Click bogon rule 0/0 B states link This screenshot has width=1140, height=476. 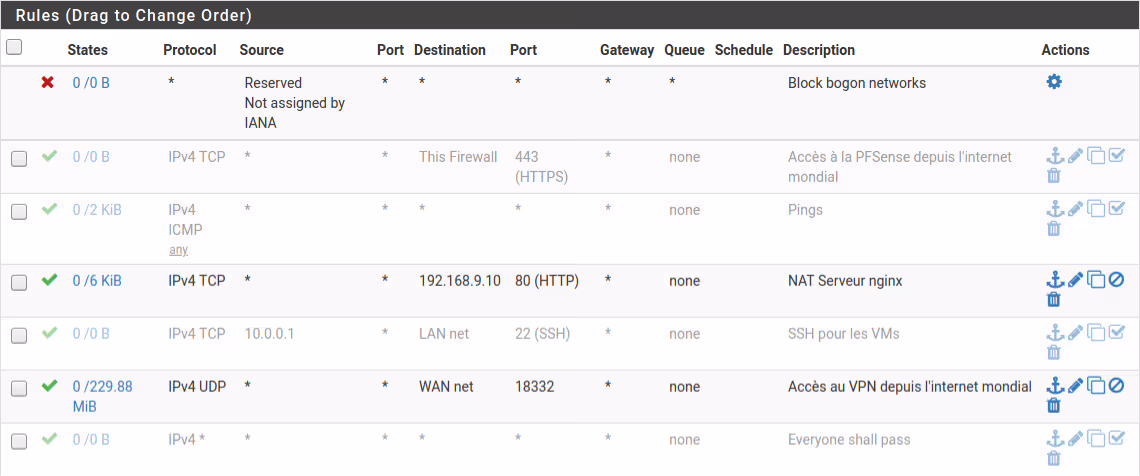tap(91, 83)
